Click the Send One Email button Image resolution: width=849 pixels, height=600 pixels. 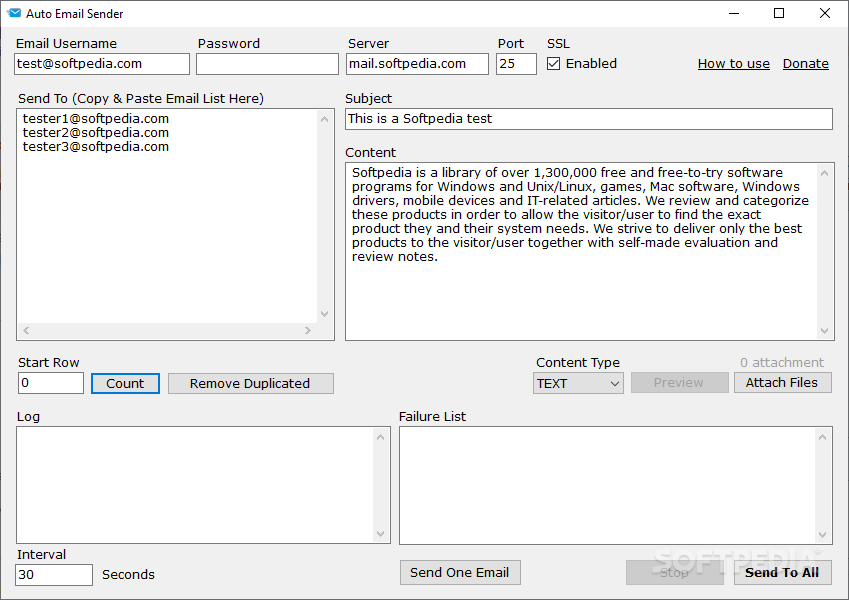tap(460, 572)
